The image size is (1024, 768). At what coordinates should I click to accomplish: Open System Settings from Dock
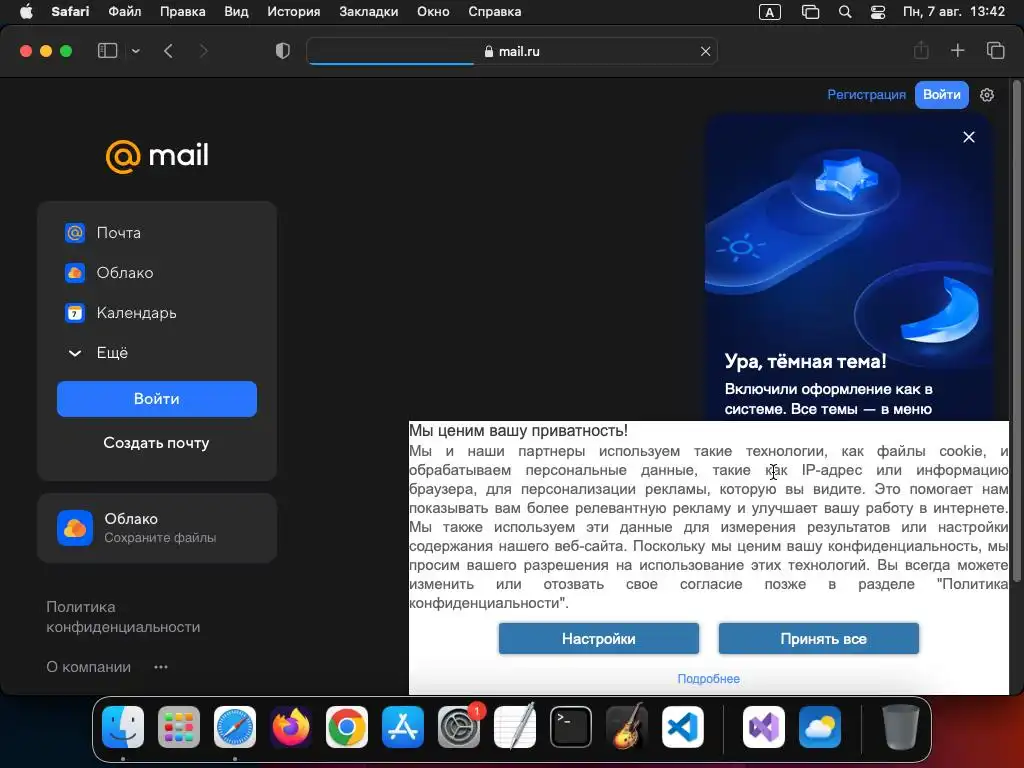point(459,727)
